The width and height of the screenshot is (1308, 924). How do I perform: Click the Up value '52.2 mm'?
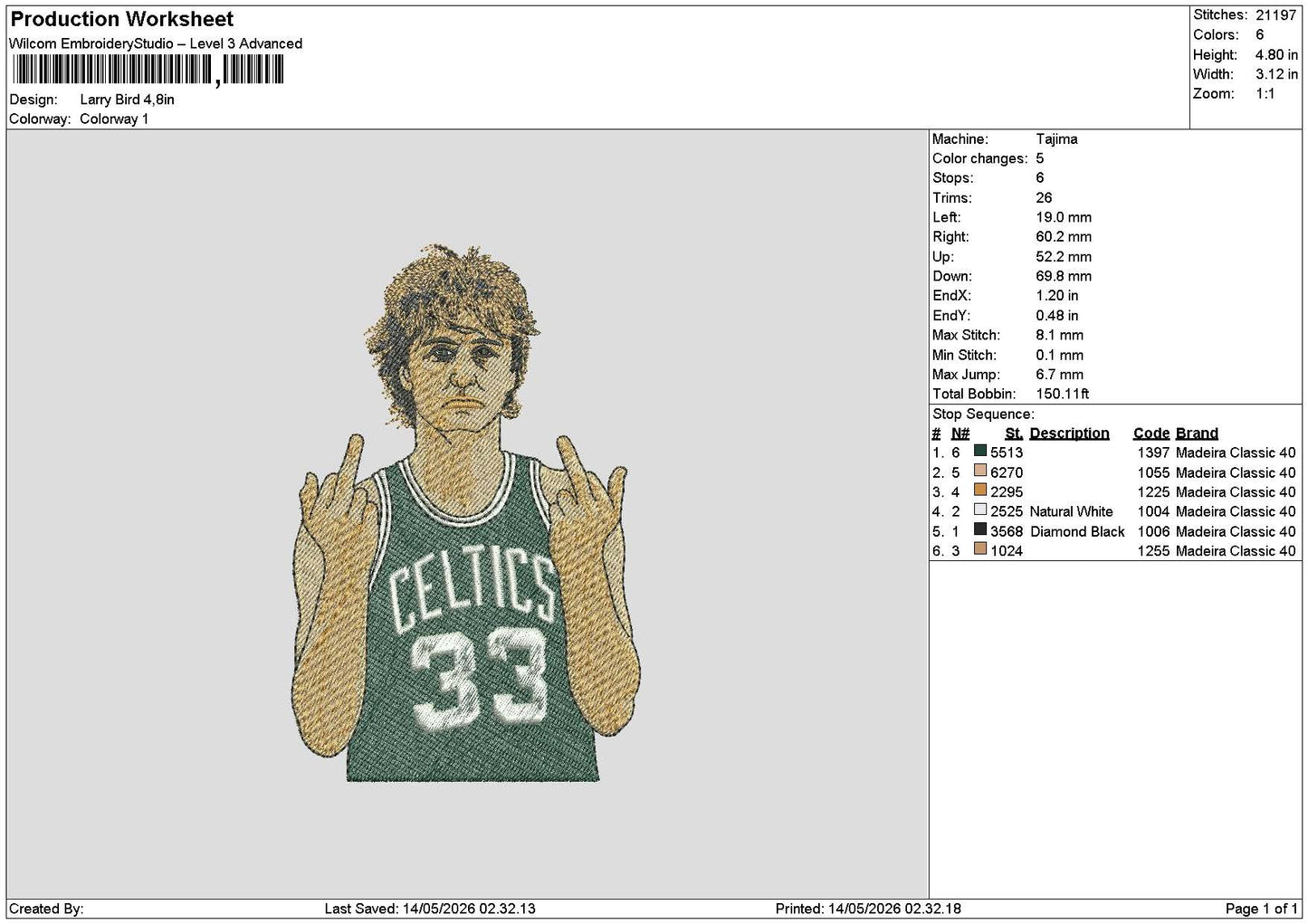pyautogui.click(x=1064, y=256)
